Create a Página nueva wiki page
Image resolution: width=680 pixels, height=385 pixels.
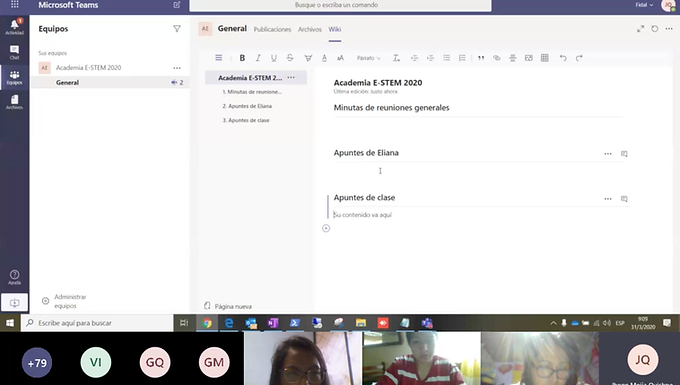pos(228,306)
